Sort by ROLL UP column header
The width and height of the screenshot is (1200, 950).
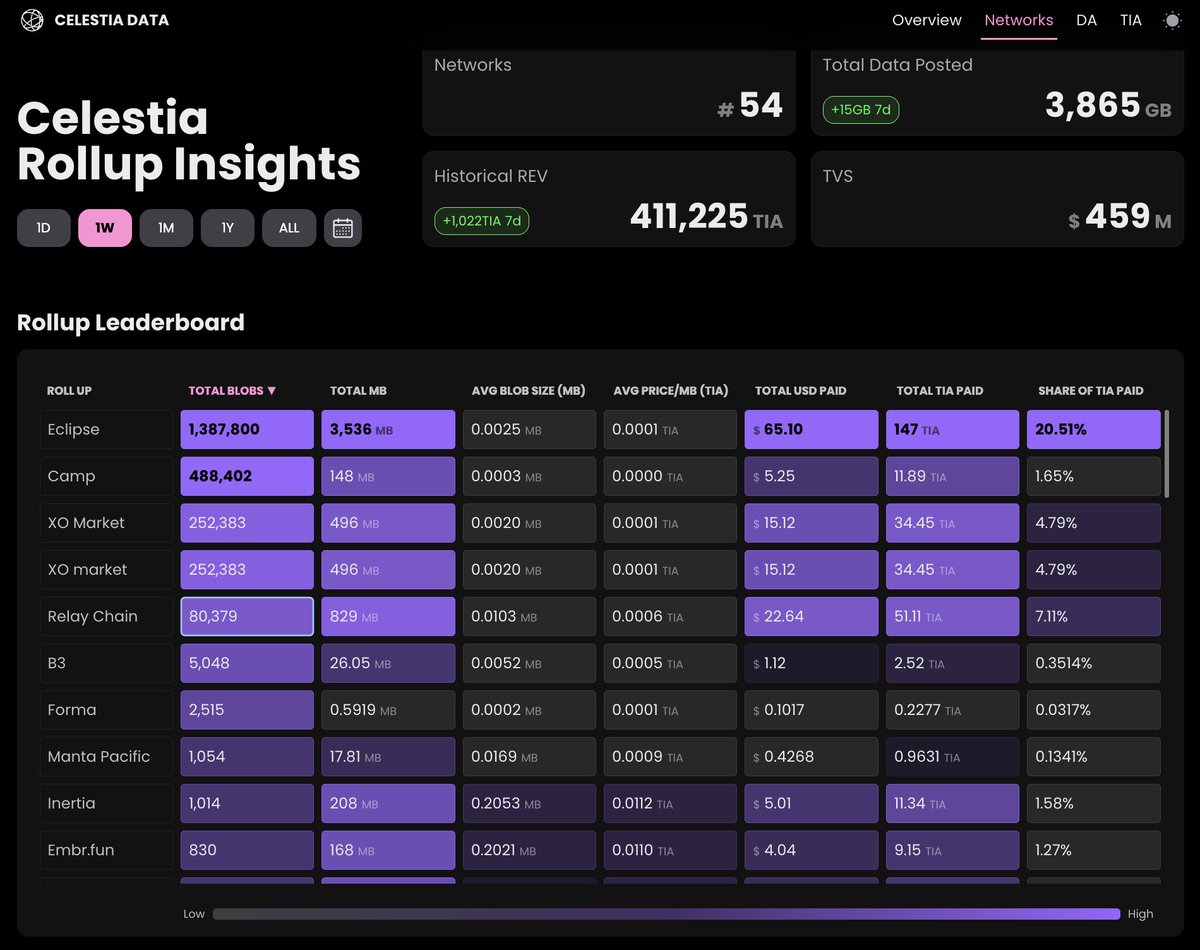click(70, 391)
